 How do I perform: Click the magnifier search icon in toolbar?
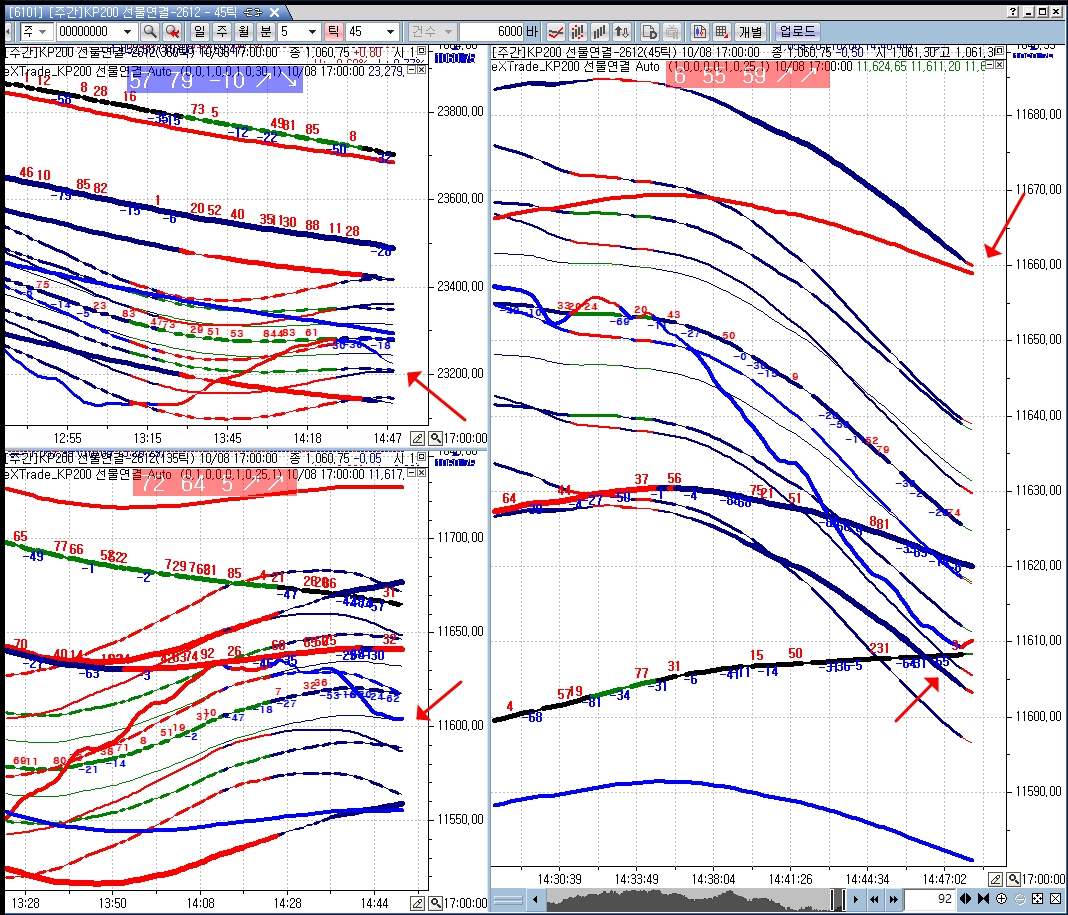[150, 31]
